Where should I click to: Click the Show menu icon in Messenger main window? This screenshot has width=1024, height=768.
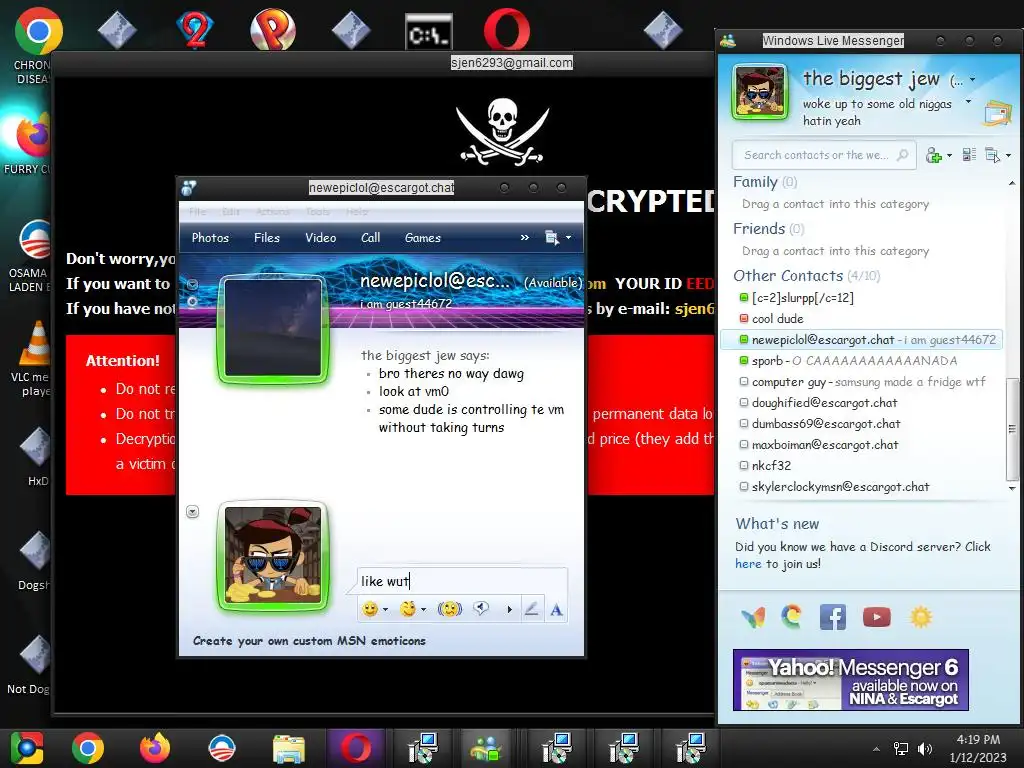(x=992, y=155)
